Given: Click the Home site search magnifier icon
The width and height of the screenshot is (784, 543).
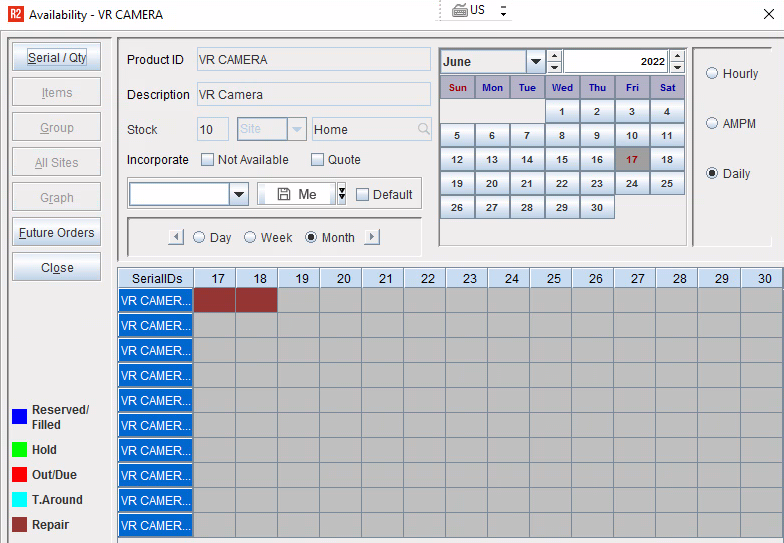Looking at the screenshot, I should [424, 130].
